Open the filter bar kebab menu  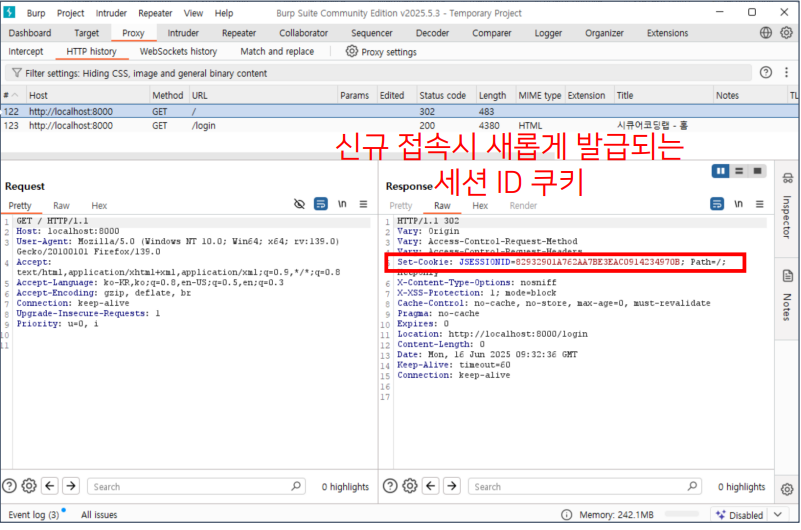tap(787, 73)
